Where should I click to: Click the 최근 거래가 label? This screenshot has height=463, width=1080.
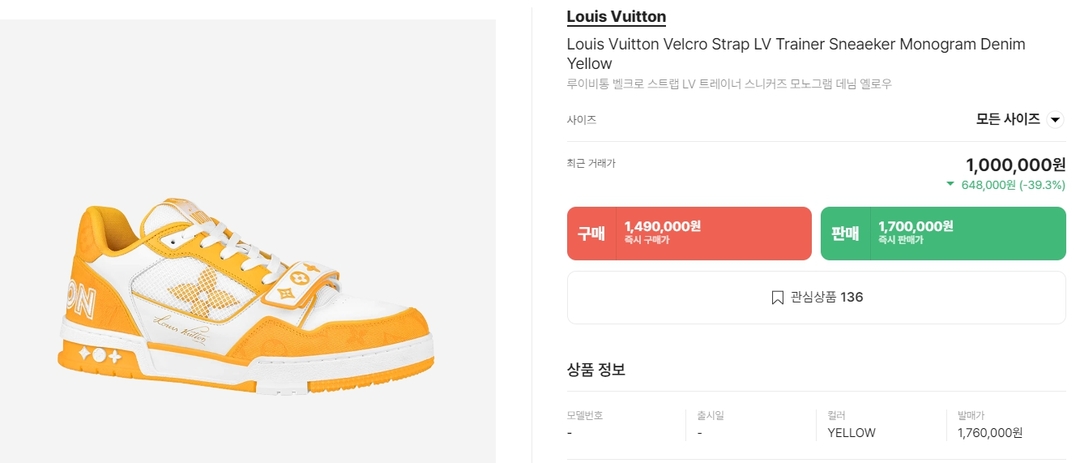[591, 163]
